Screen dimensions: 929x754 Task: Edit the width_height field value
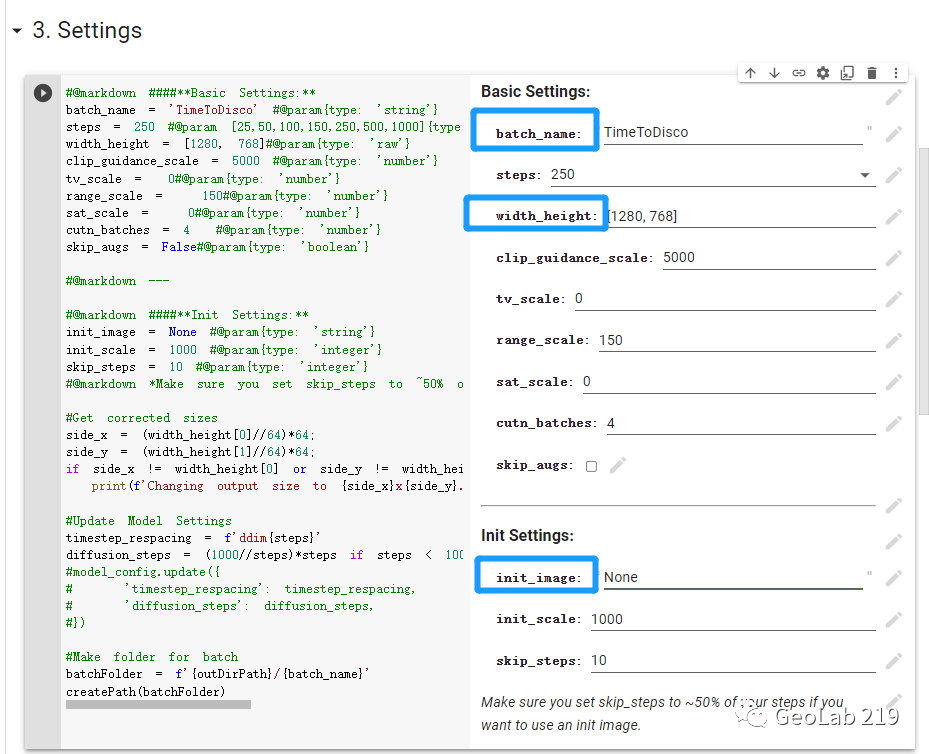[x=740, y=216]
